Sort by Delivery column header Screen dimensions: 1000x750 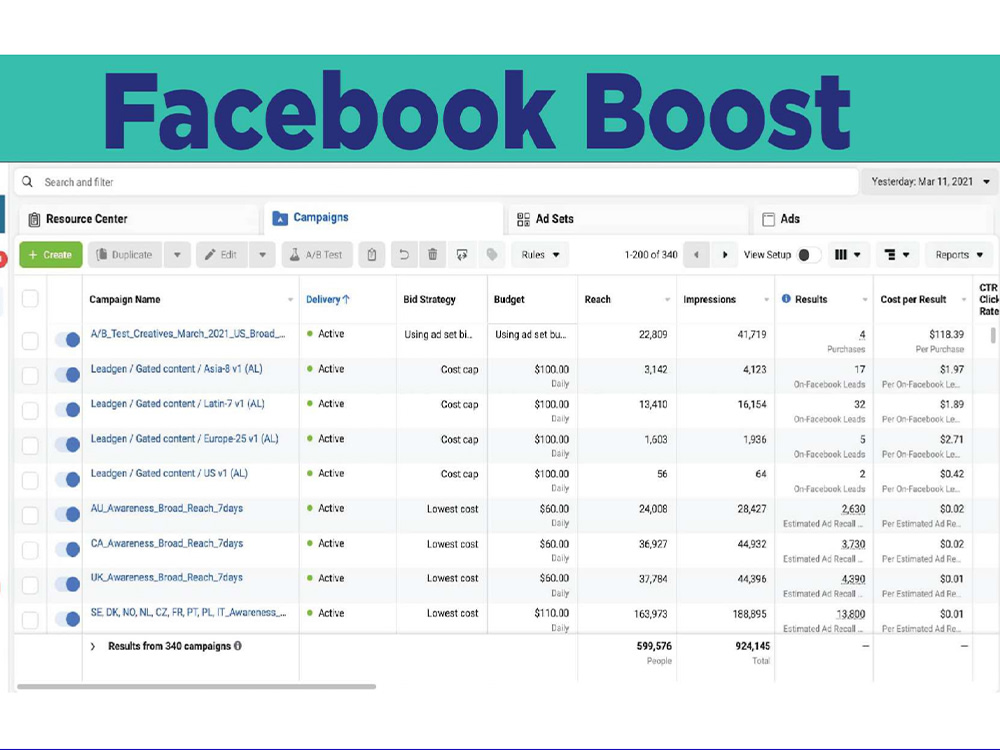pos(327,299)
